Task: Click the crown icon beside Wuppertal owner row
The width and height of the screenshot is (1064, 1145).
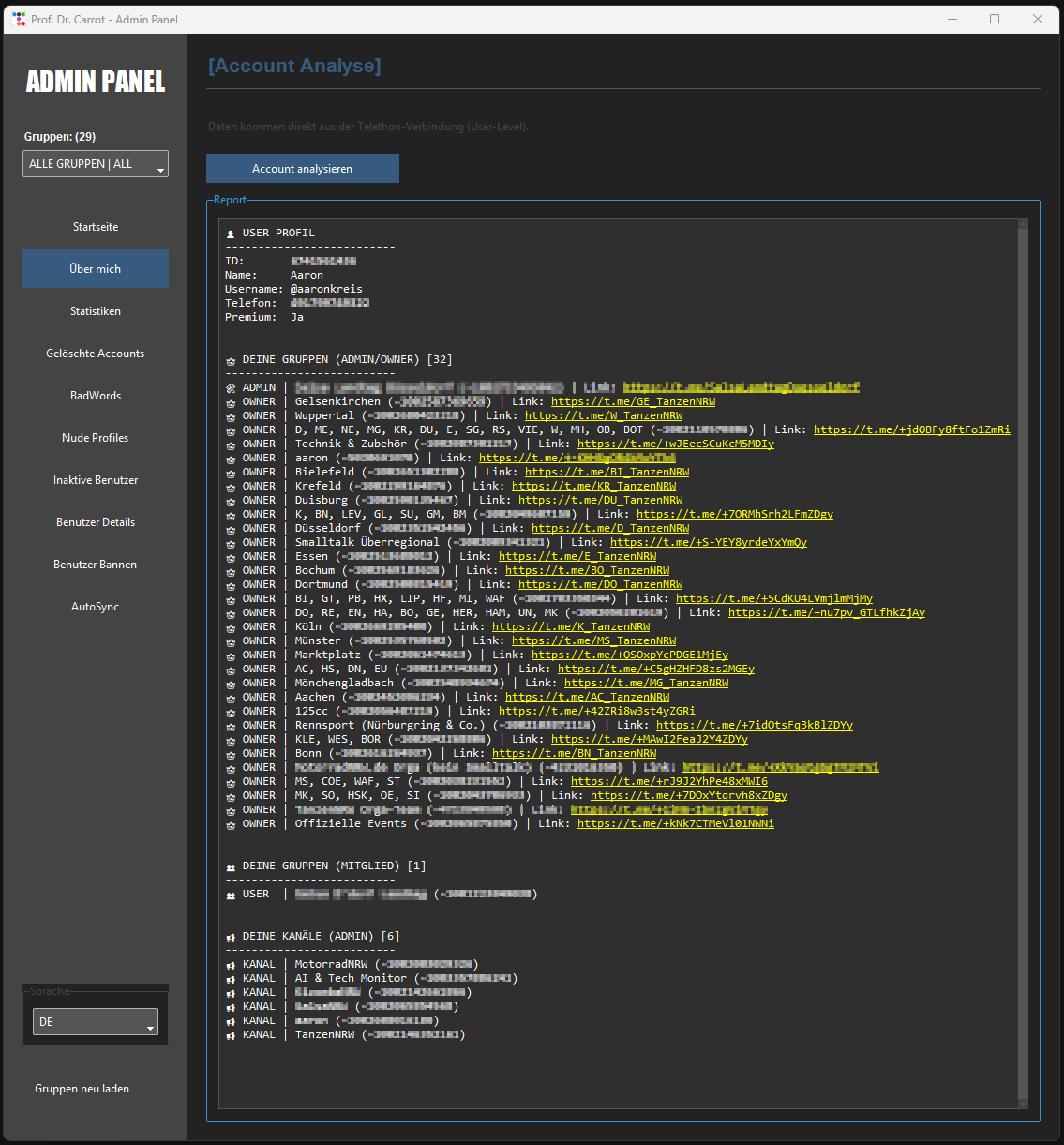Action: (231, 416)
